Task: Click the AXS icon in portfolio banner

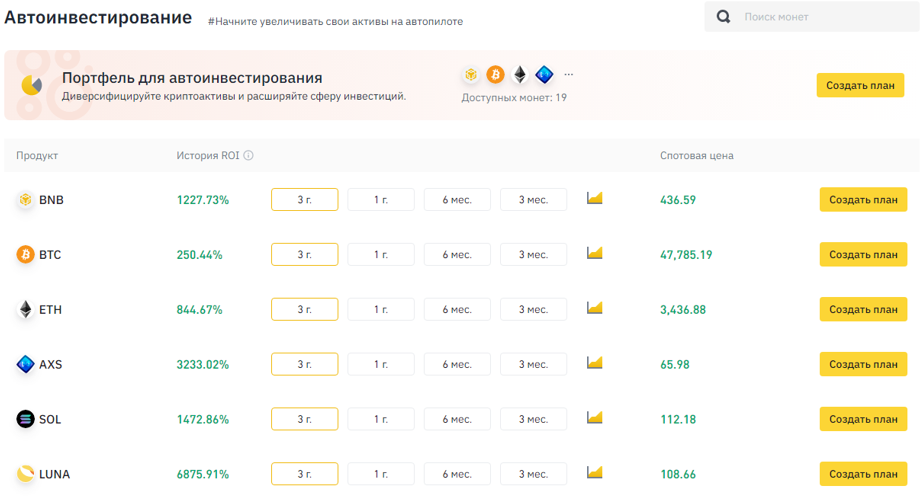Action: (544, 75)
